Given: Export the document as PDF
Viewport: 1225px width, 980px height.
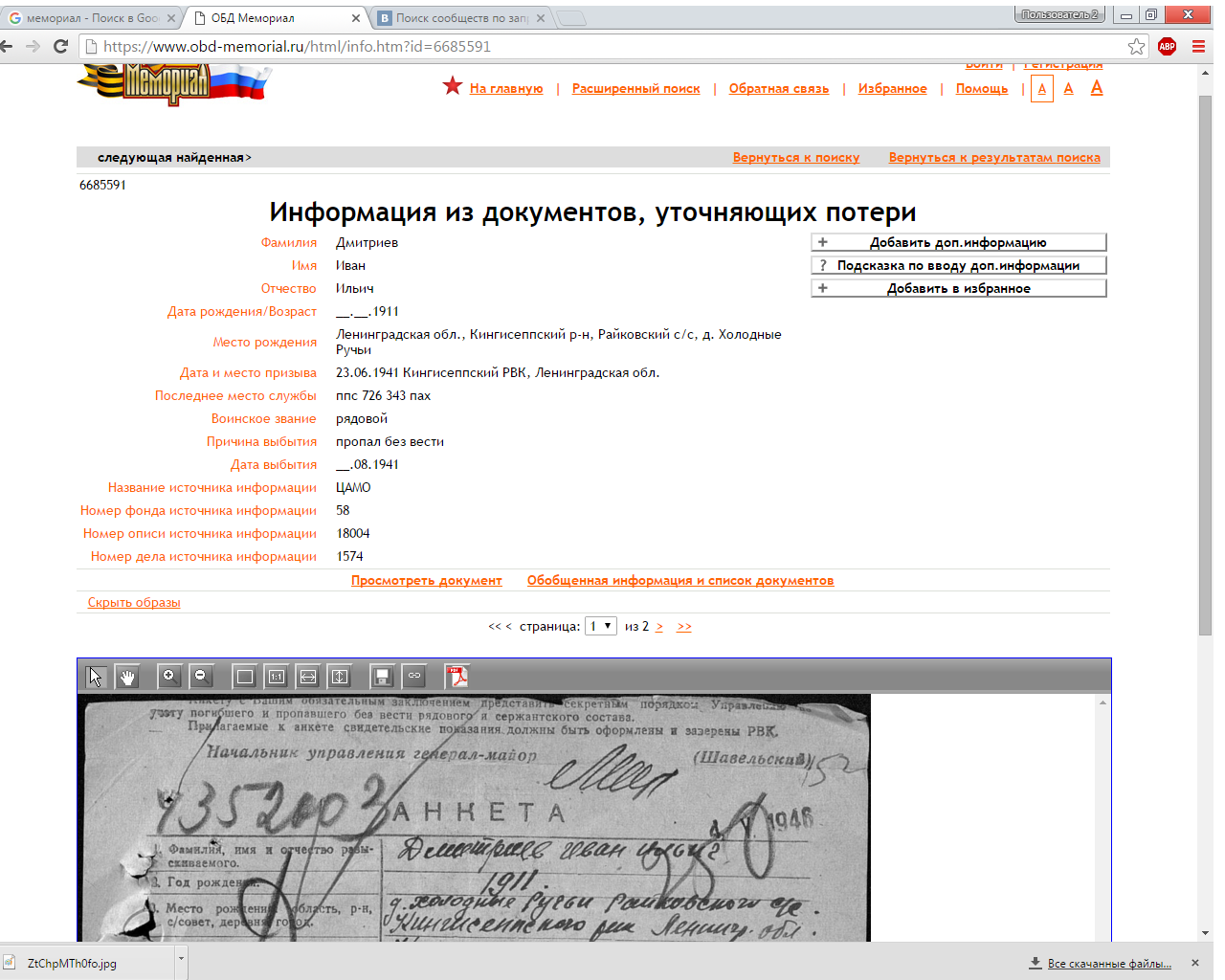Looking at the screenshot, I should coord(457,677).
